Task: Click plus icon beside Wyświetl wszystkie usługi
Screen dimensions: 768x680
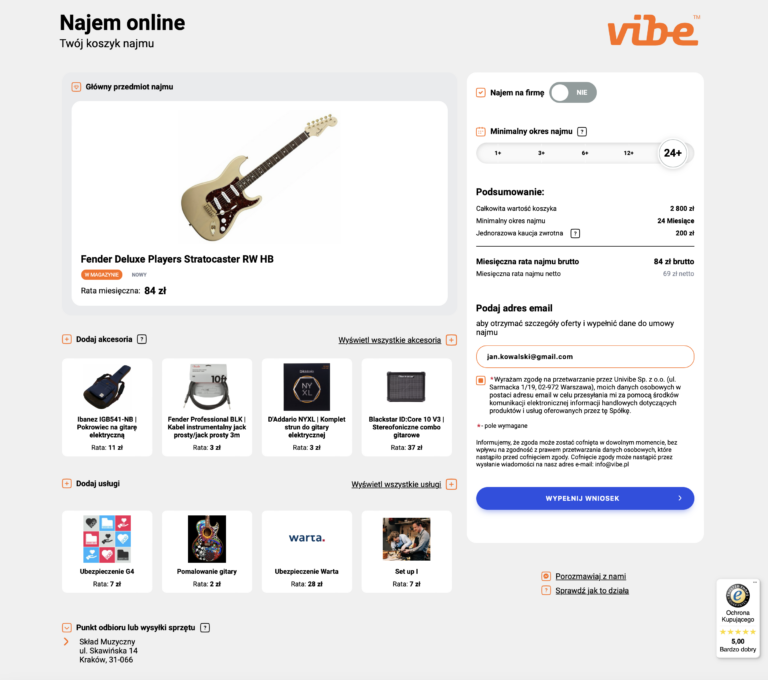Action: click(452, 485)
